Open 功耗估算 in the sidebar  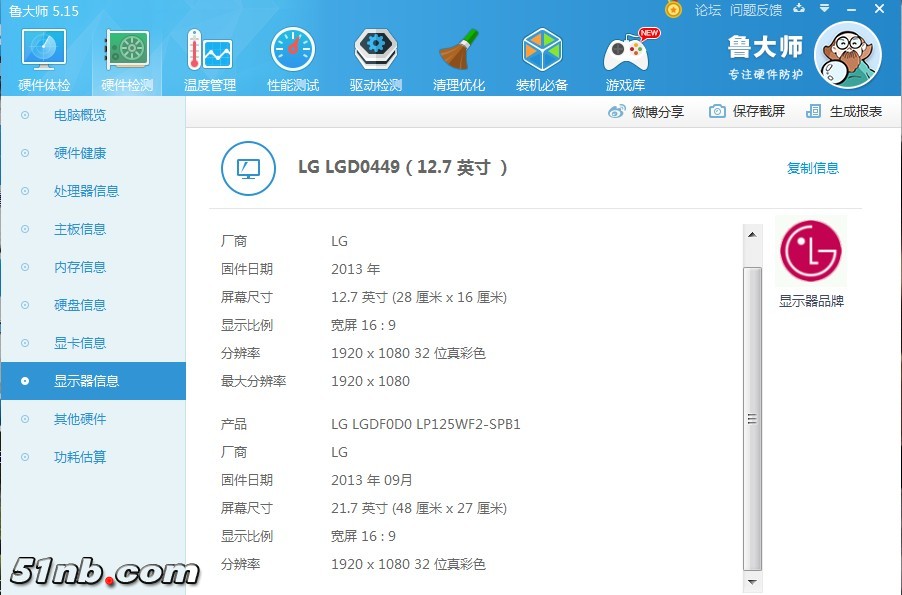click(x=80, y=457)
